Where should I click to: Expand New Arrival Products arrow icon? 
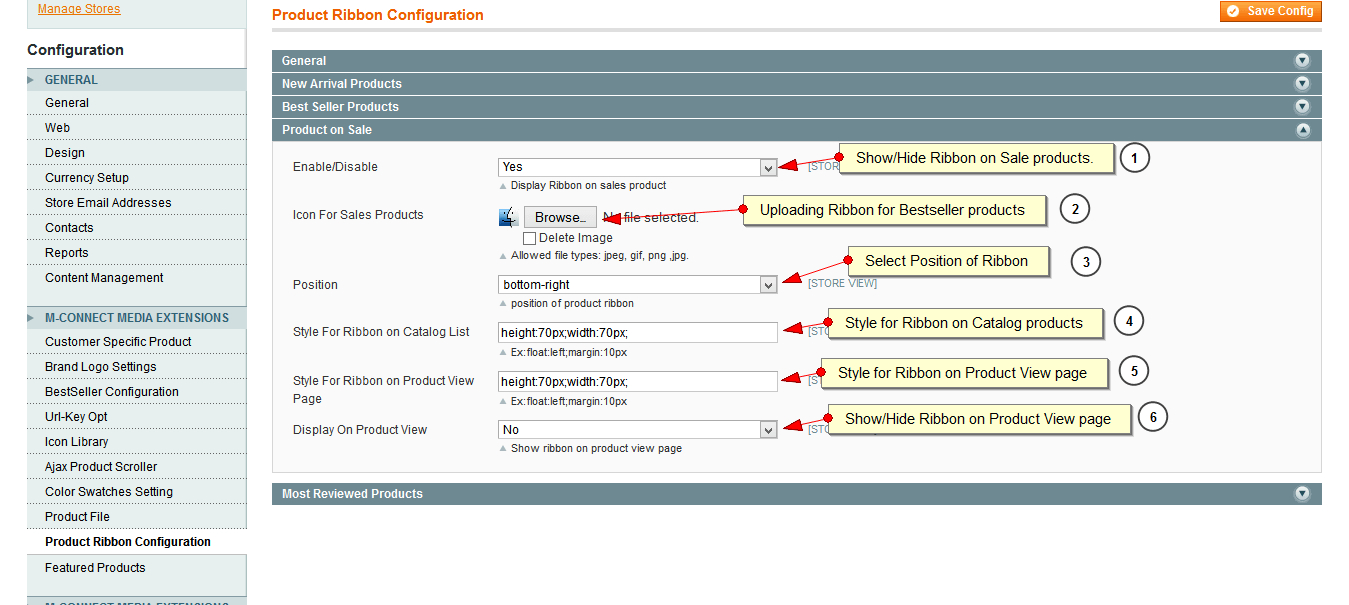tap(1302, 84)
